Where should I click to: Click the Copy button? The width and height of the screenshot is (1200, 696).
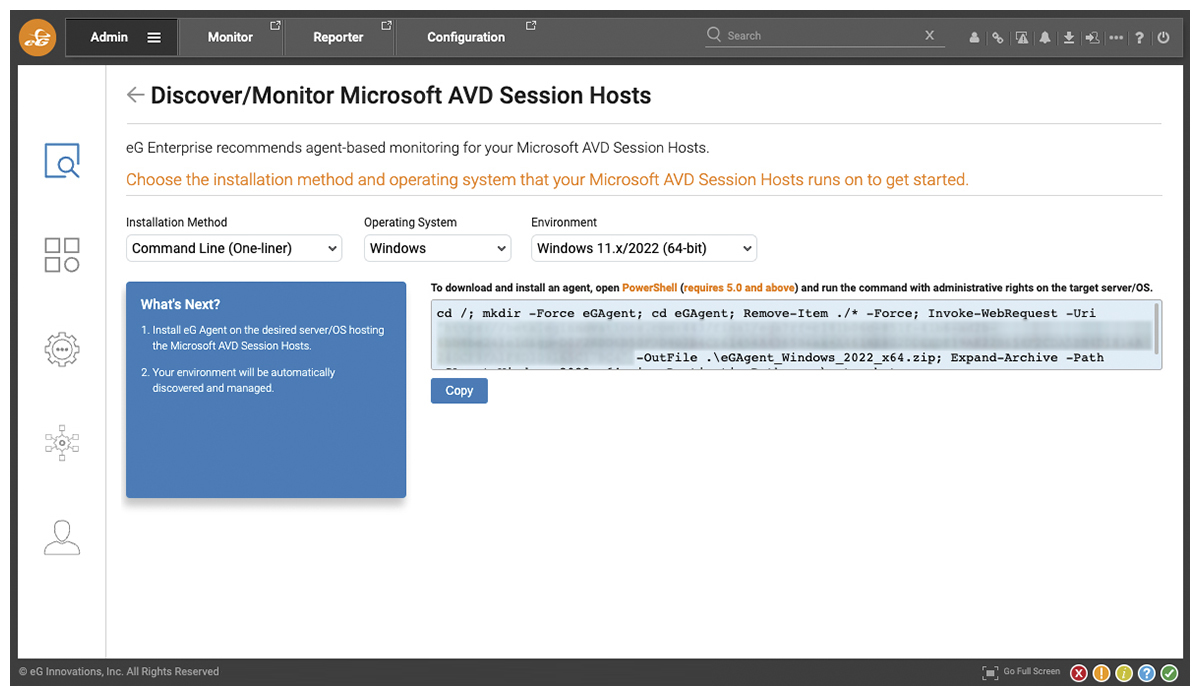tap(459, 391)
